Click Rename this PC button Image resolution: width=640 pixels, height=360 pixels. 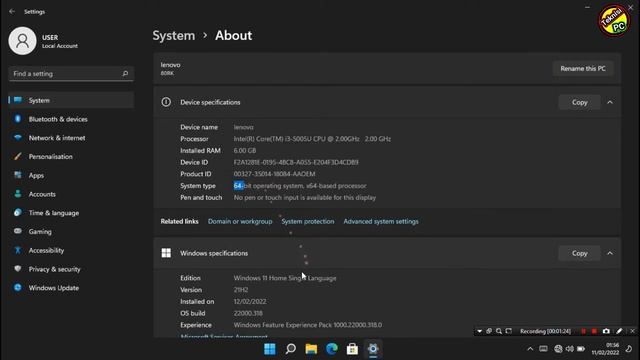click(583, 69)
